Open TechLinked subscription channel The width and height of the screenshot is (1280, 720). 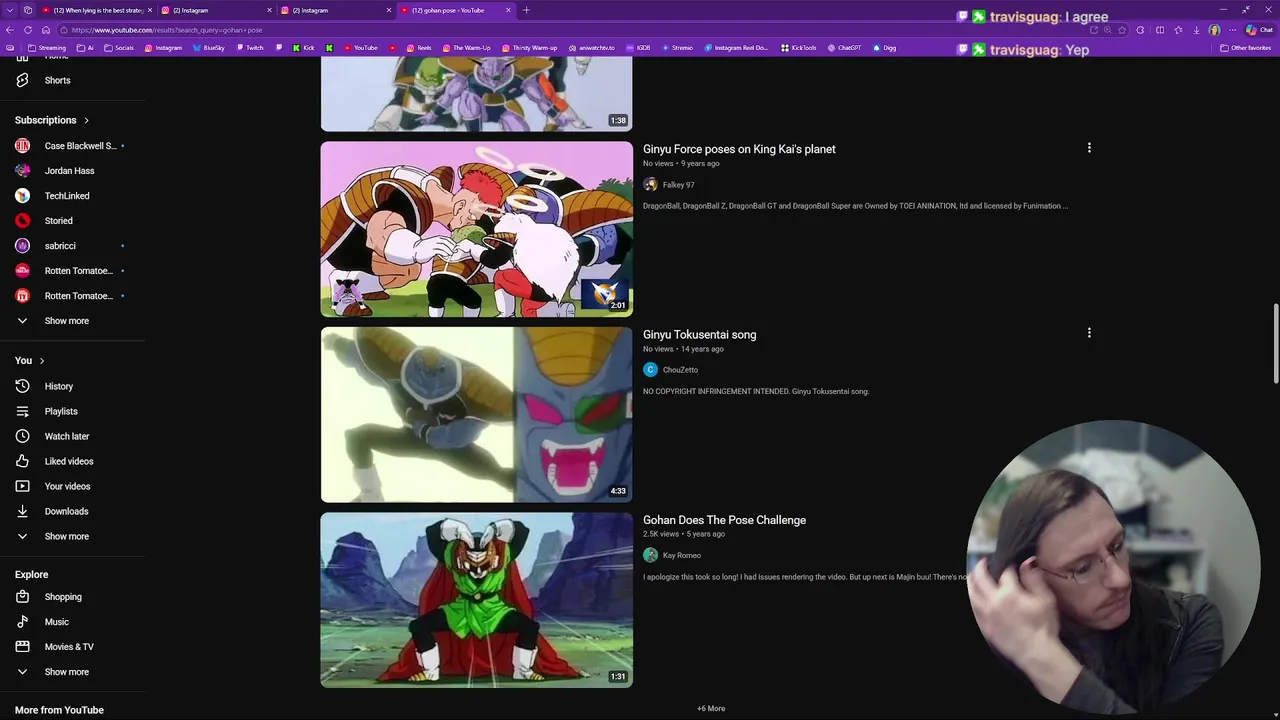66,196
